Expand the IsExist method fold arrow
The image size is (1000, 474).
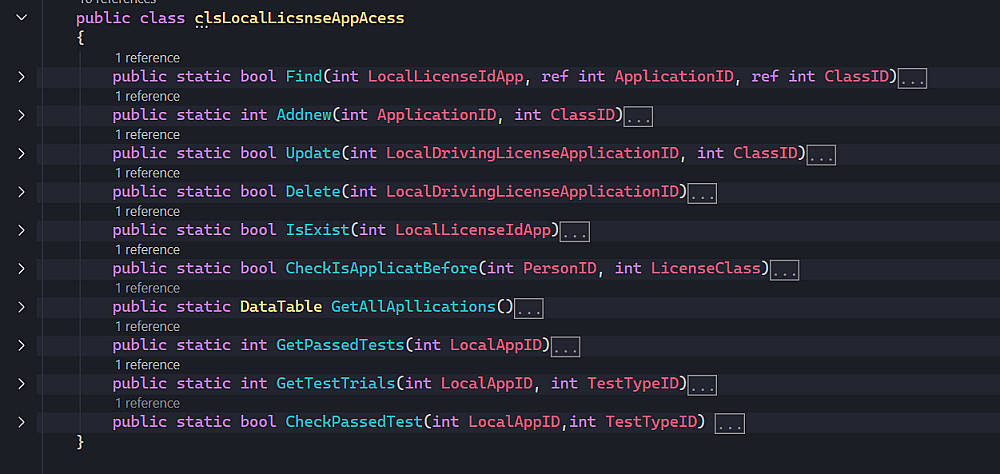(x=21, y=230)
